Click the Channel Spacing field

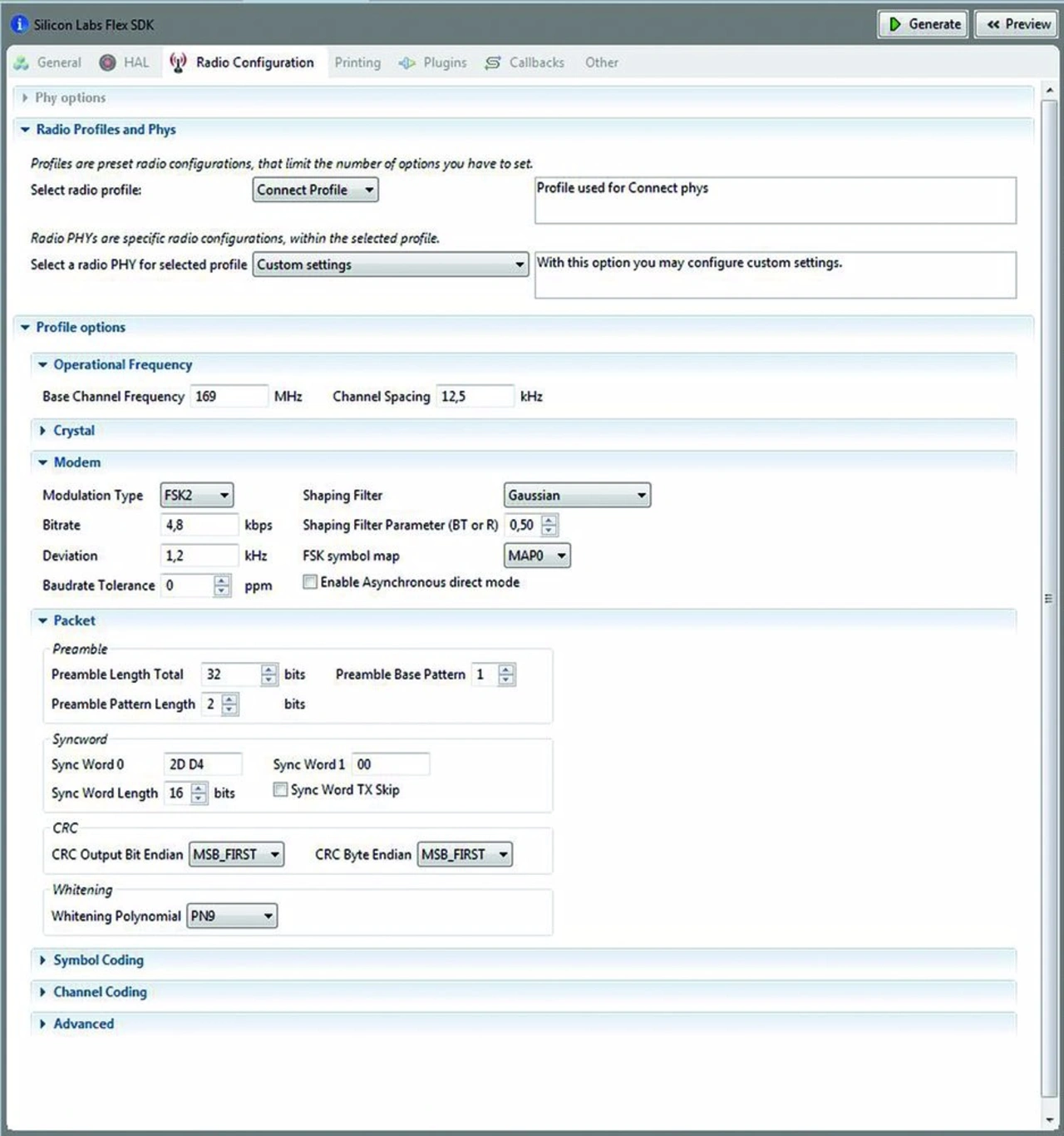pyautogui.click(x=475, y=396)
